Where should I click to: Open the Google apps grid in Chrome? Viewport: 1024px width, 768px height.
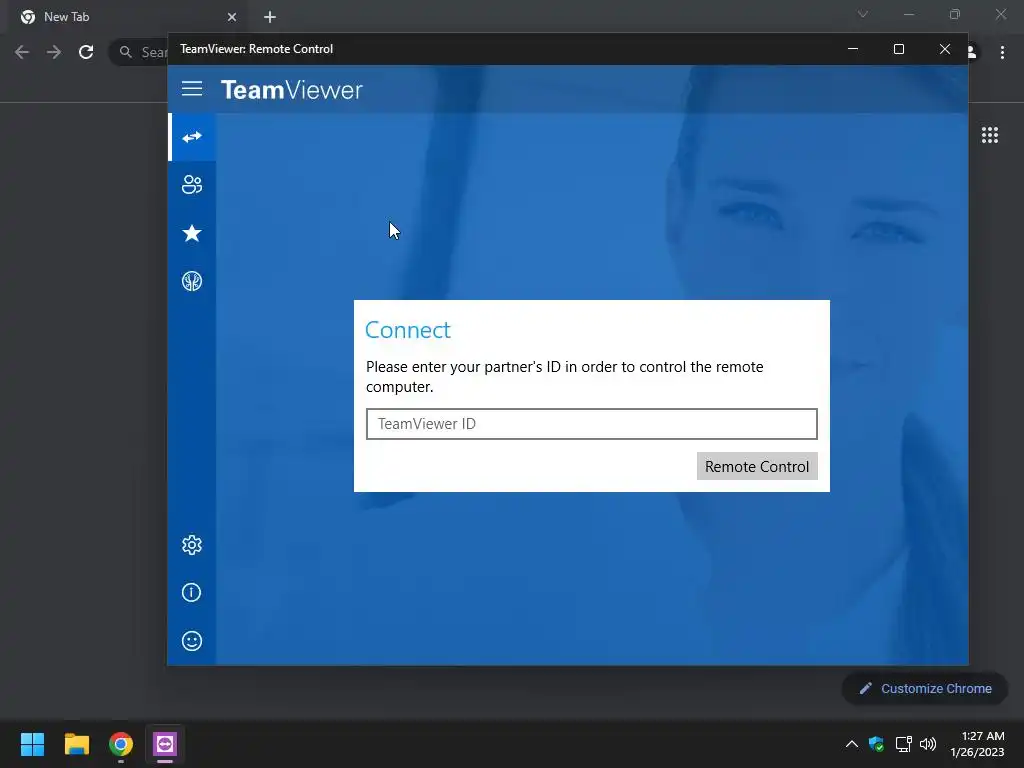click(x=990, y=135)
